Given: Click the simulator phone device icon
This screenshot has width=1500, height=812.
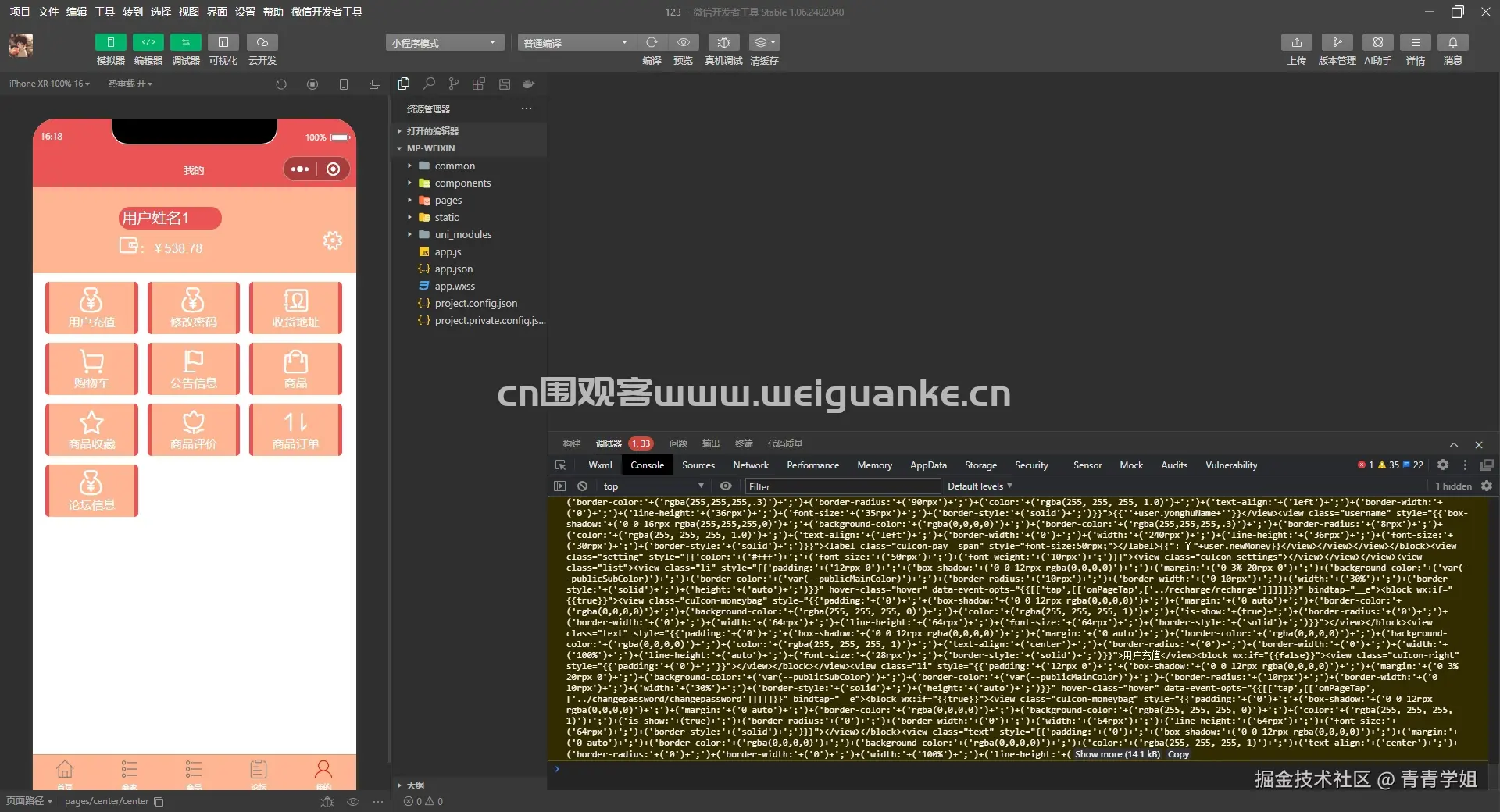Looking at the screenshot, I should 344,84.
